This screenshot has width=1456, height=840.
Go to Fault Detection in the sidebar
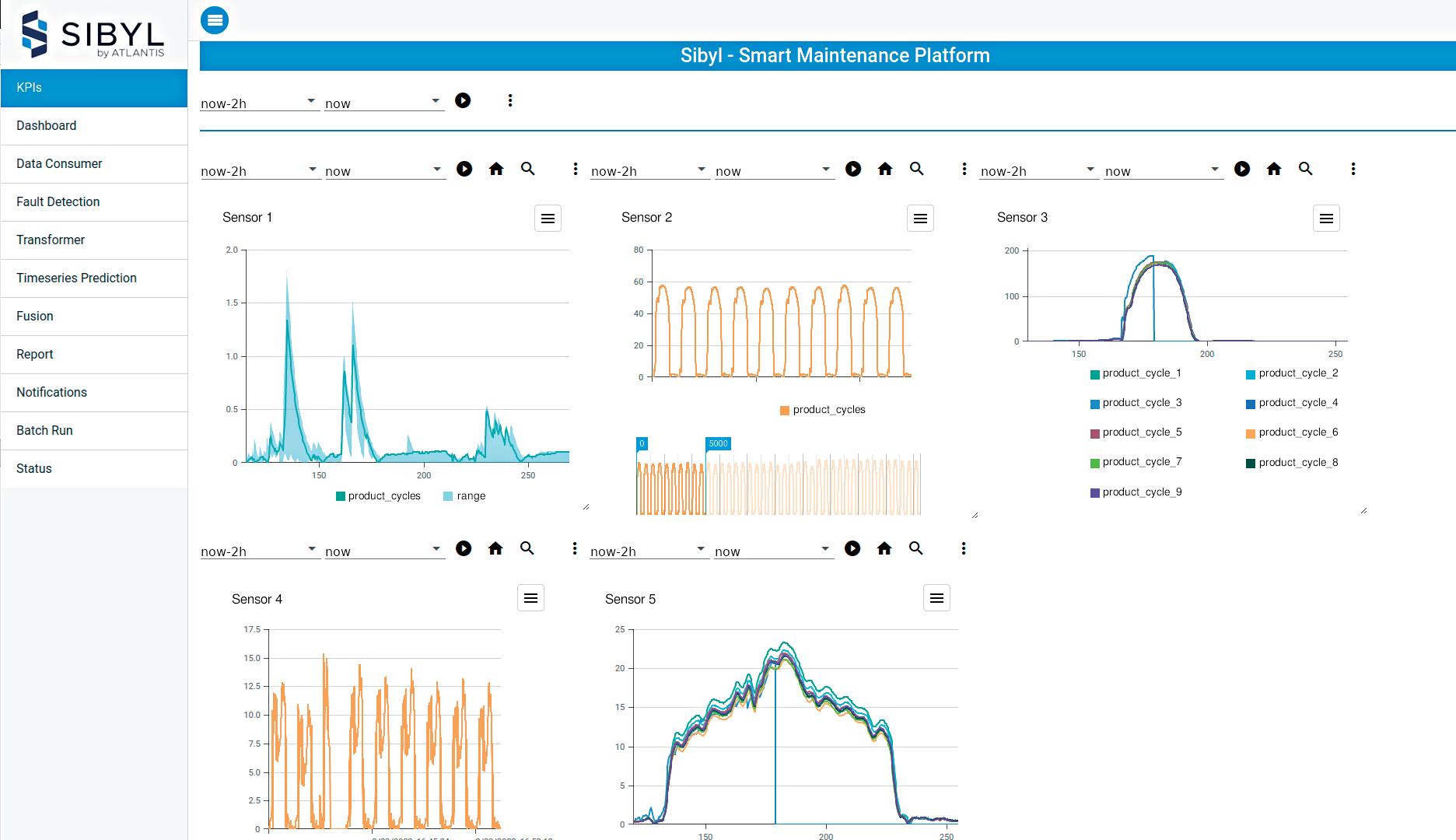point(94,202)
